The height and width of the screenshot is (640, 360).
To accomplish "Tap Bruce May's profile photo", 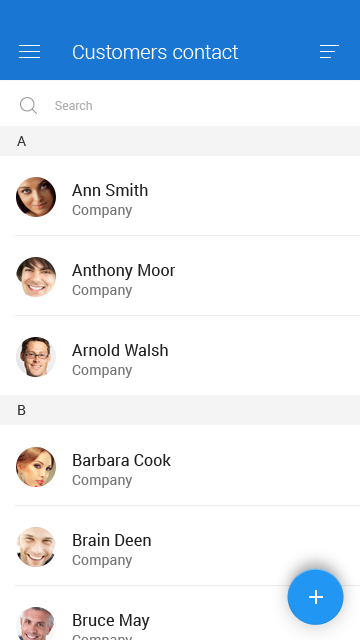I will coord(36,623).
